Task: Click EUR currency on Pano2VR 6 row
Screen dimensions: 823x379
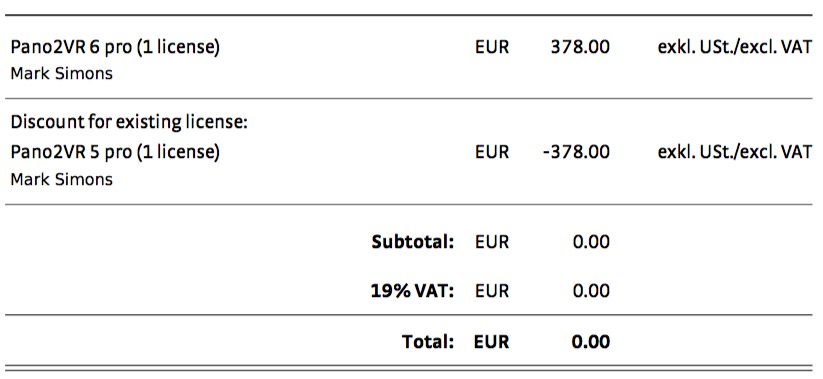Action: [x=492, y=47]
